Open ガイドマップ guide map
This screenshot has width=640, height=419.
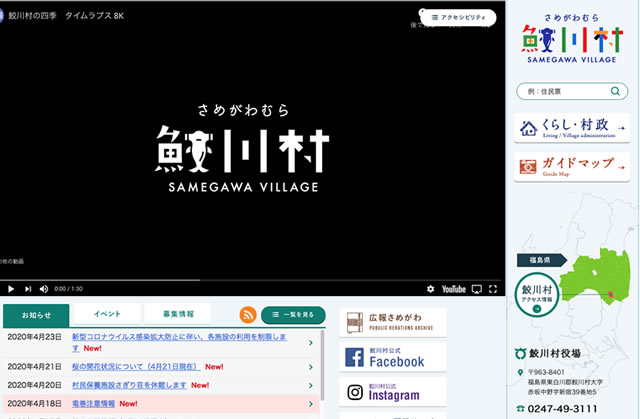572,167
